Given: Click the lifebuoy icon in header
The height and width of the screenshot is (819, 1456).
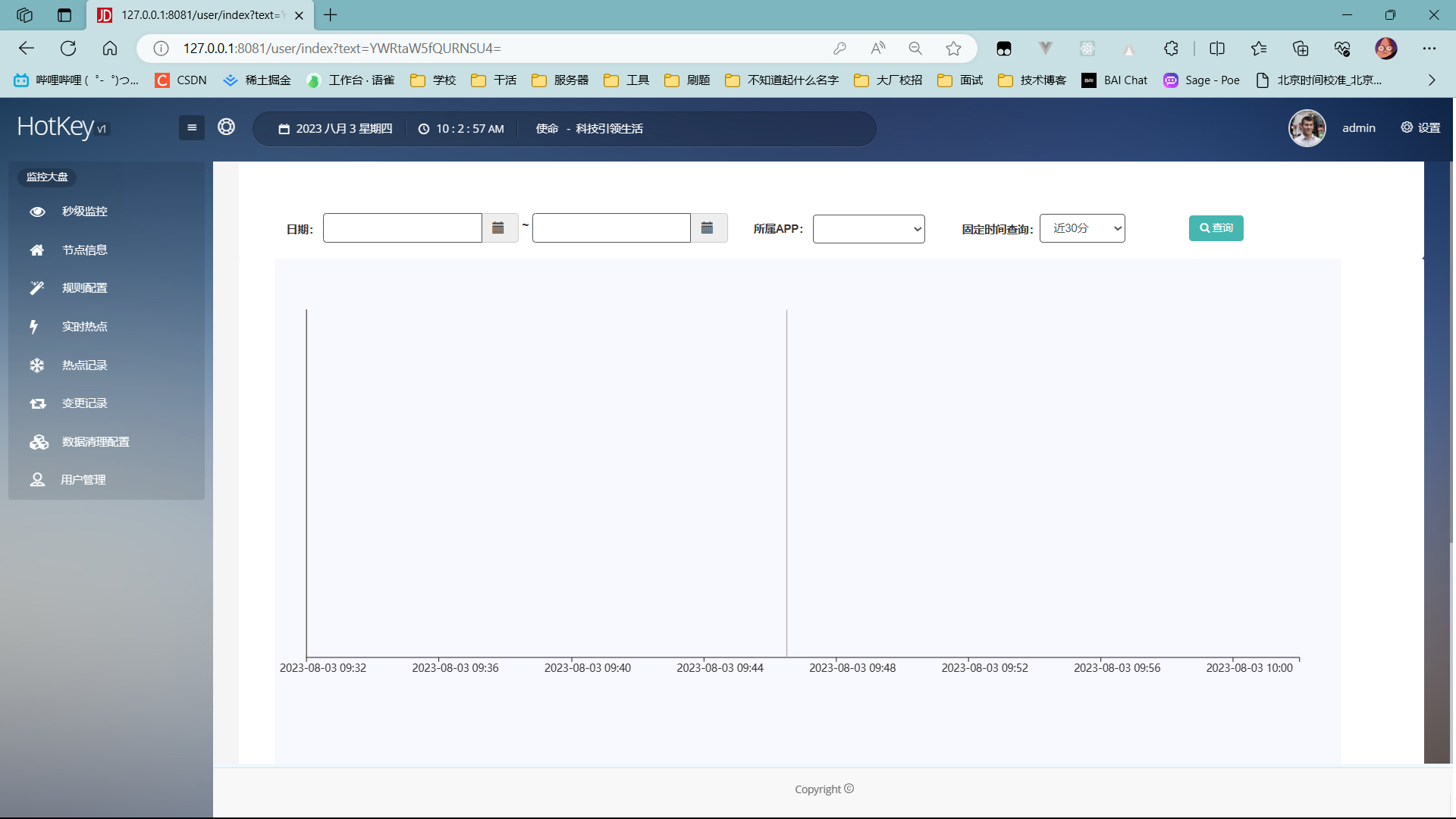Looking at the screenshot, I should coord(226,127).
